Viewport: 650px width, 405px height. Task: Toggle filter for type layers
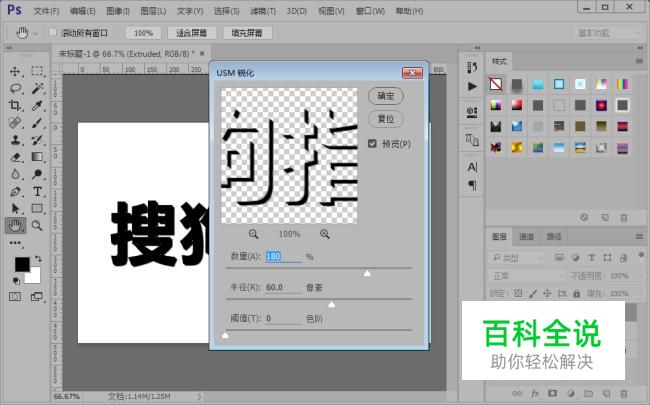tap(592, 258)
